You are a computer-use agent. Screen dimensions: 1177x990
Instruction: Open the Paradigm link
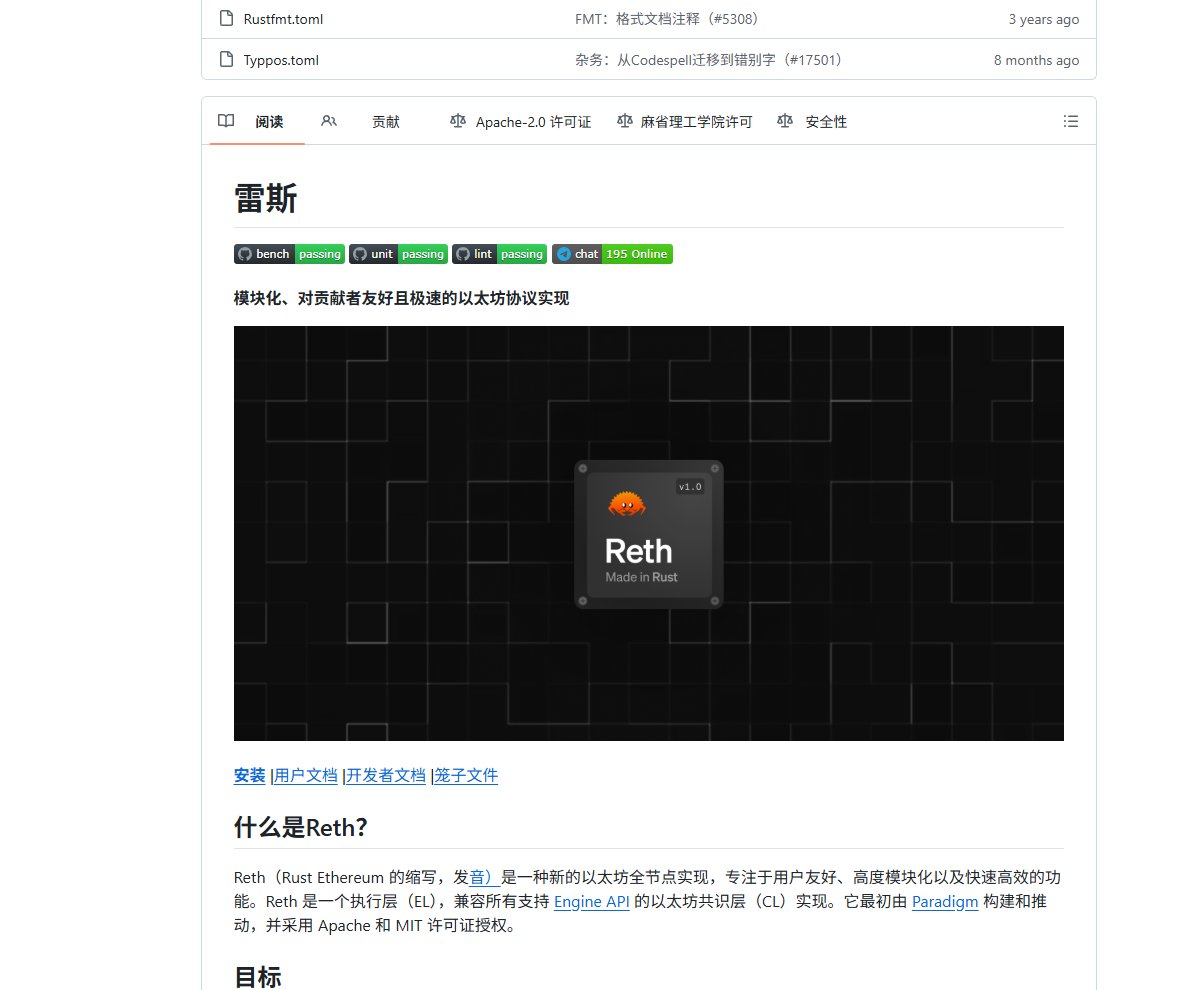coord(944,901)
